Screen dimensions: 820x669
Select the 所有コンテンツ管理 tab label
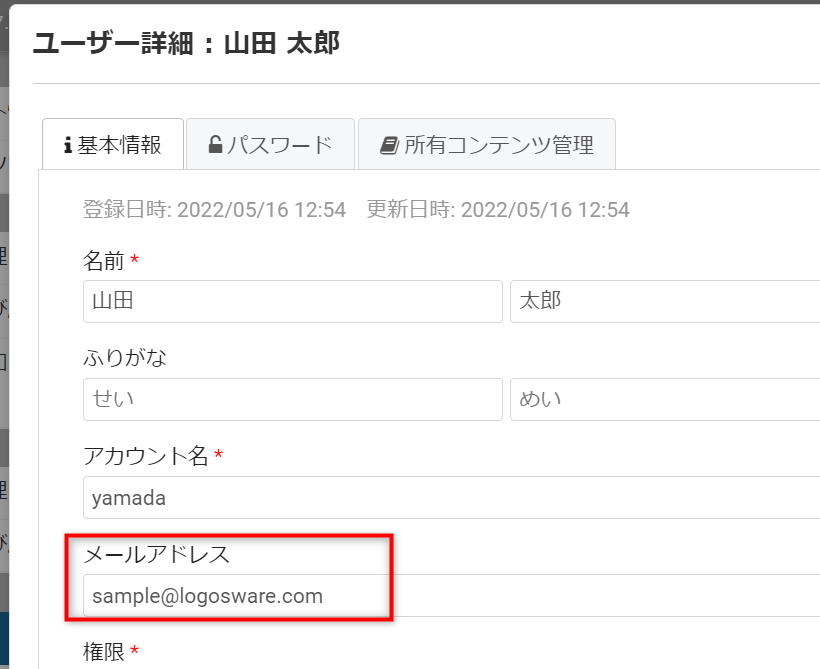[499, 145]
